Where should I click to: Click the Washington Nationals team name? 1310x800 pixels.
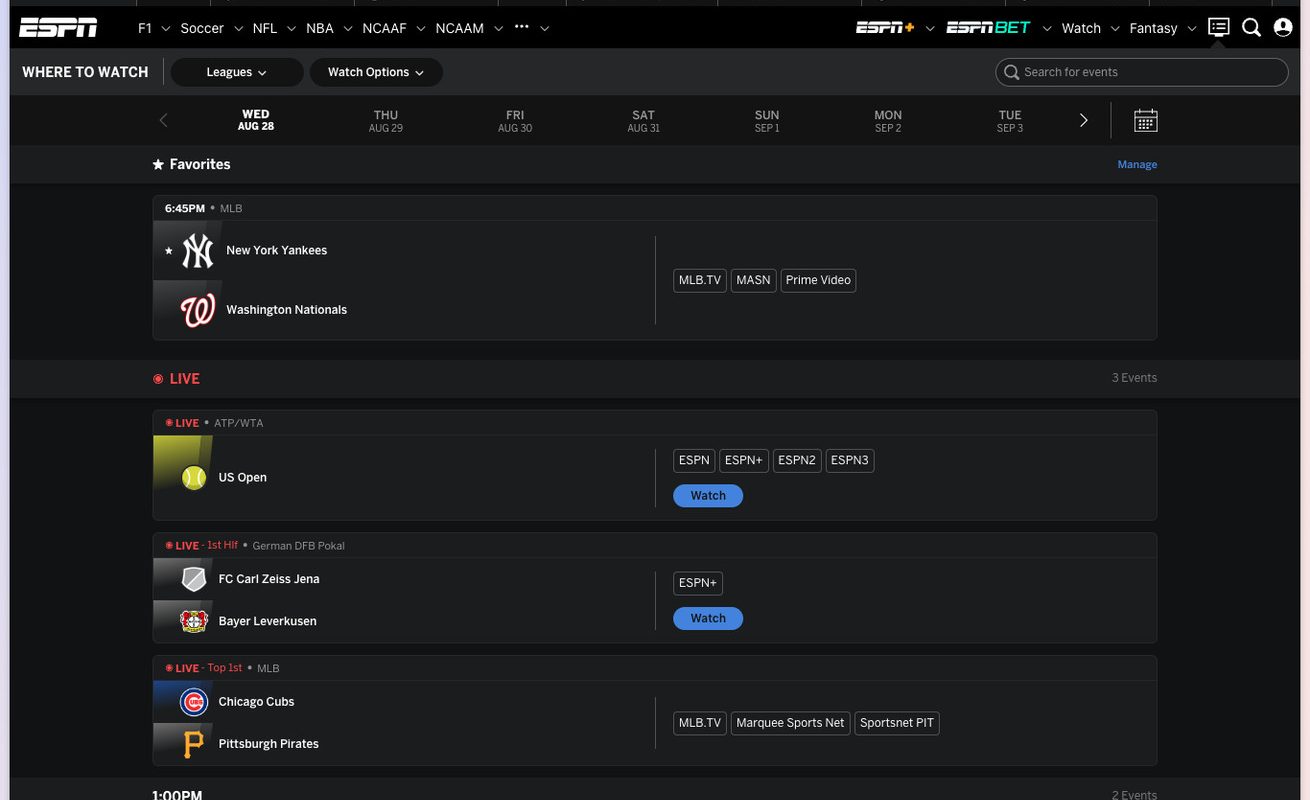pos(287,310)
